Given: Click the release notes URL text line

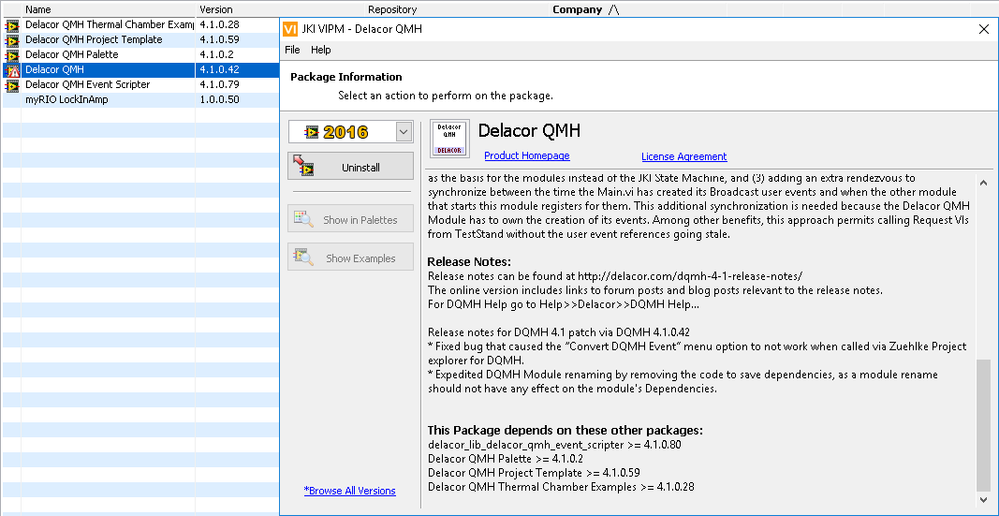Looking at the screenshot, I should [x=615, y=276].
